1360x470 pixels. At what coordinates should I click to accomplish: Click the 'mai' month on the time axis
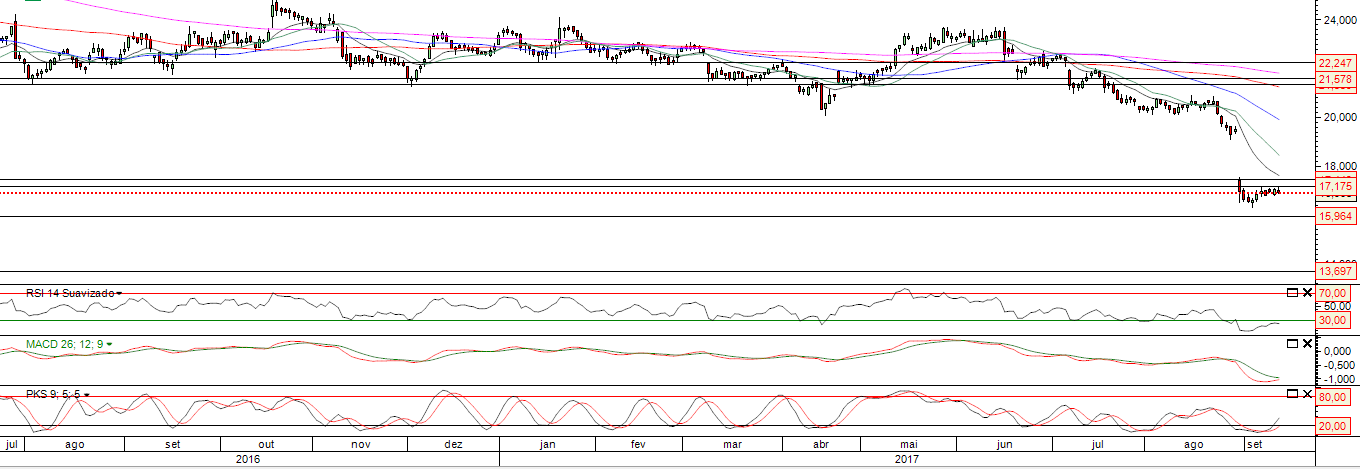909,443
